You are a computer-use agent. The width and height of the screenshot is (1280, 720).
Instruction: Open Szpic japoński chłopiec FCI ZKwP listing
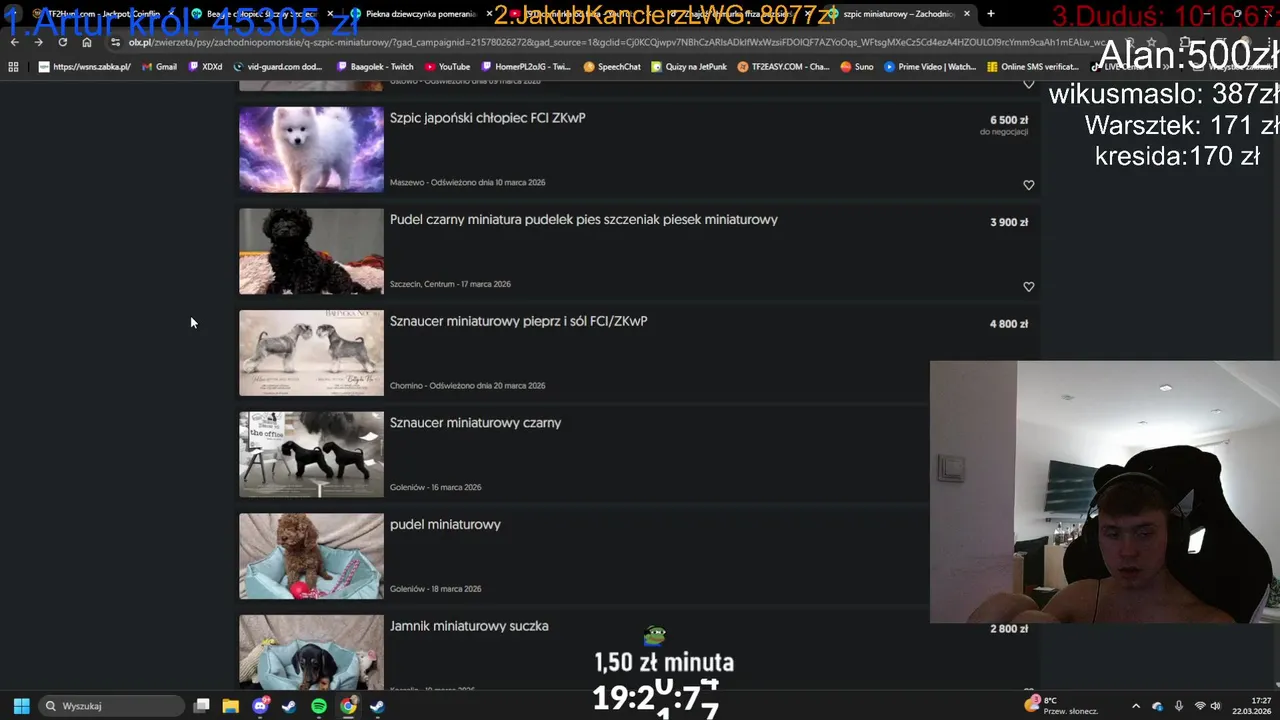click(x=487, y=118)
